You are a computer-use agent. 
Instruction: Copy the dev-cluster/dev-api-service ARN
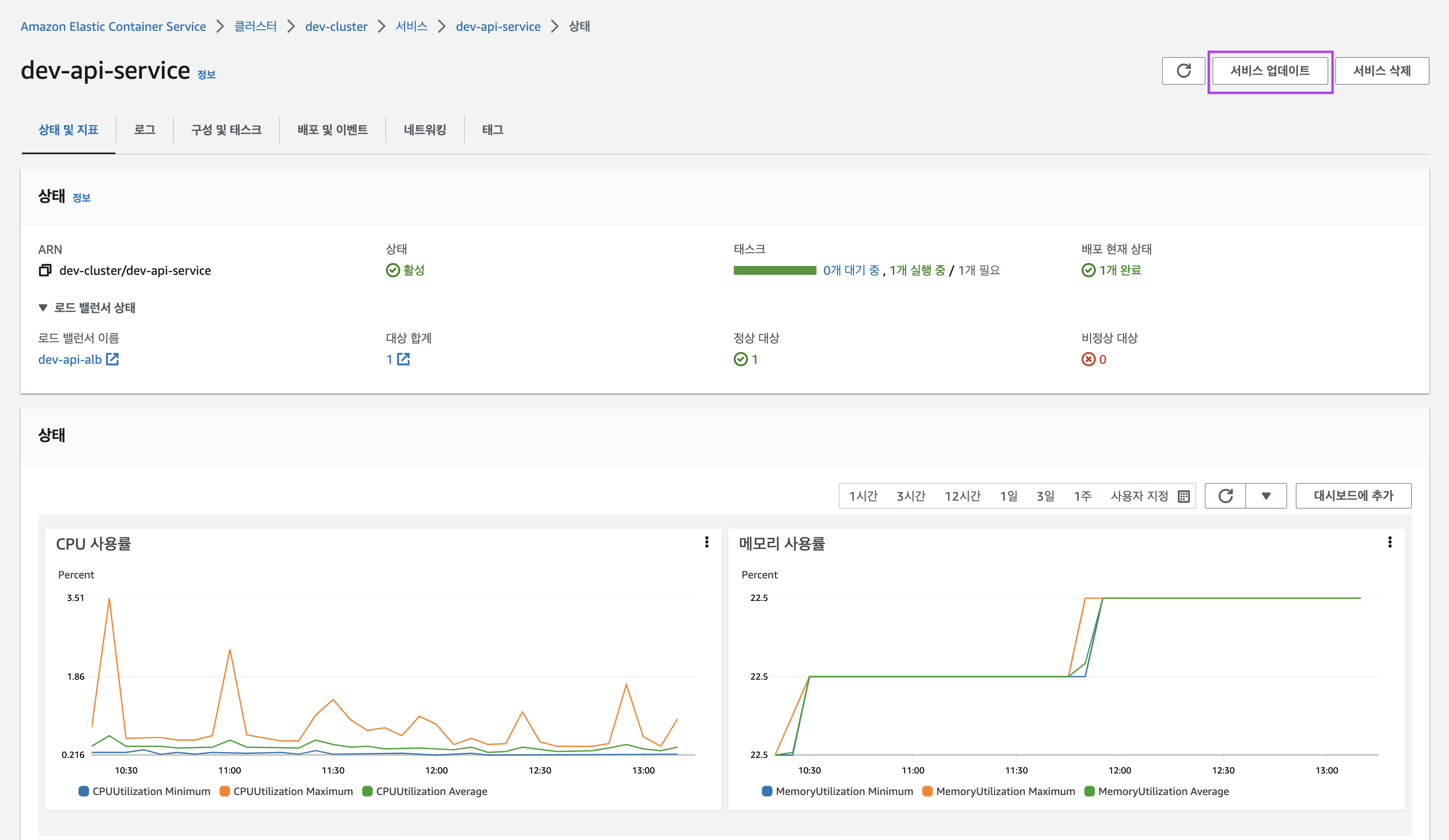[45, 270]
